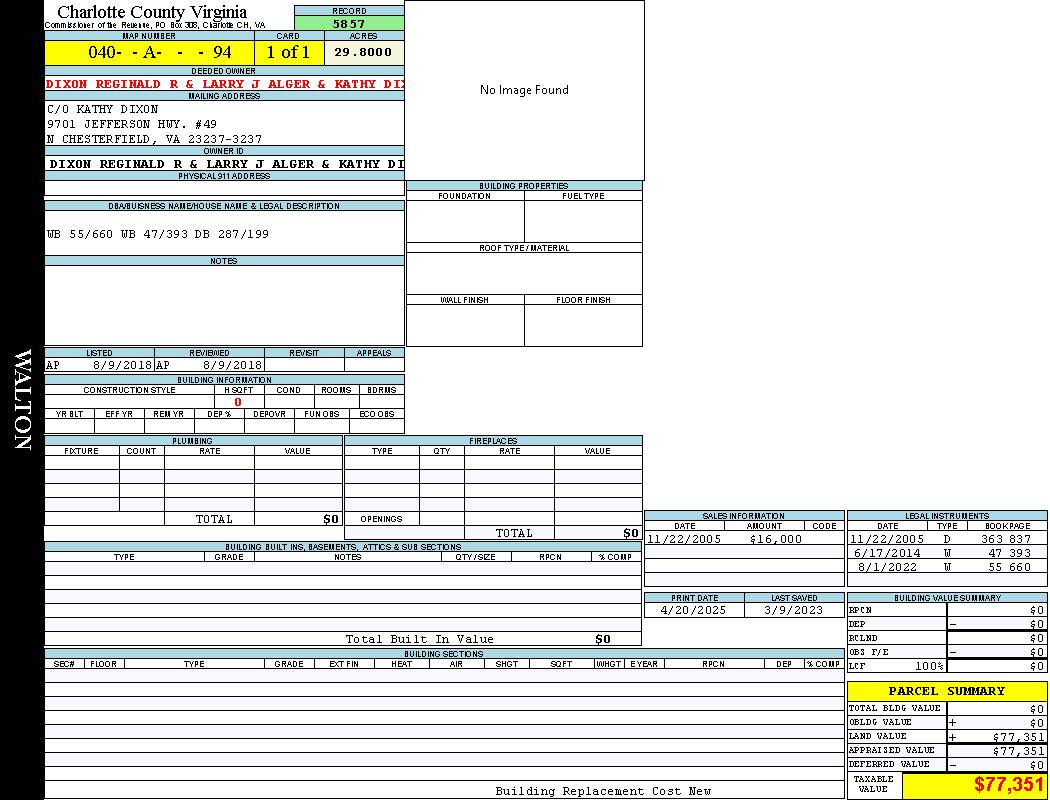
Task: Select the $16,000 sale amount
Action: 775,539
